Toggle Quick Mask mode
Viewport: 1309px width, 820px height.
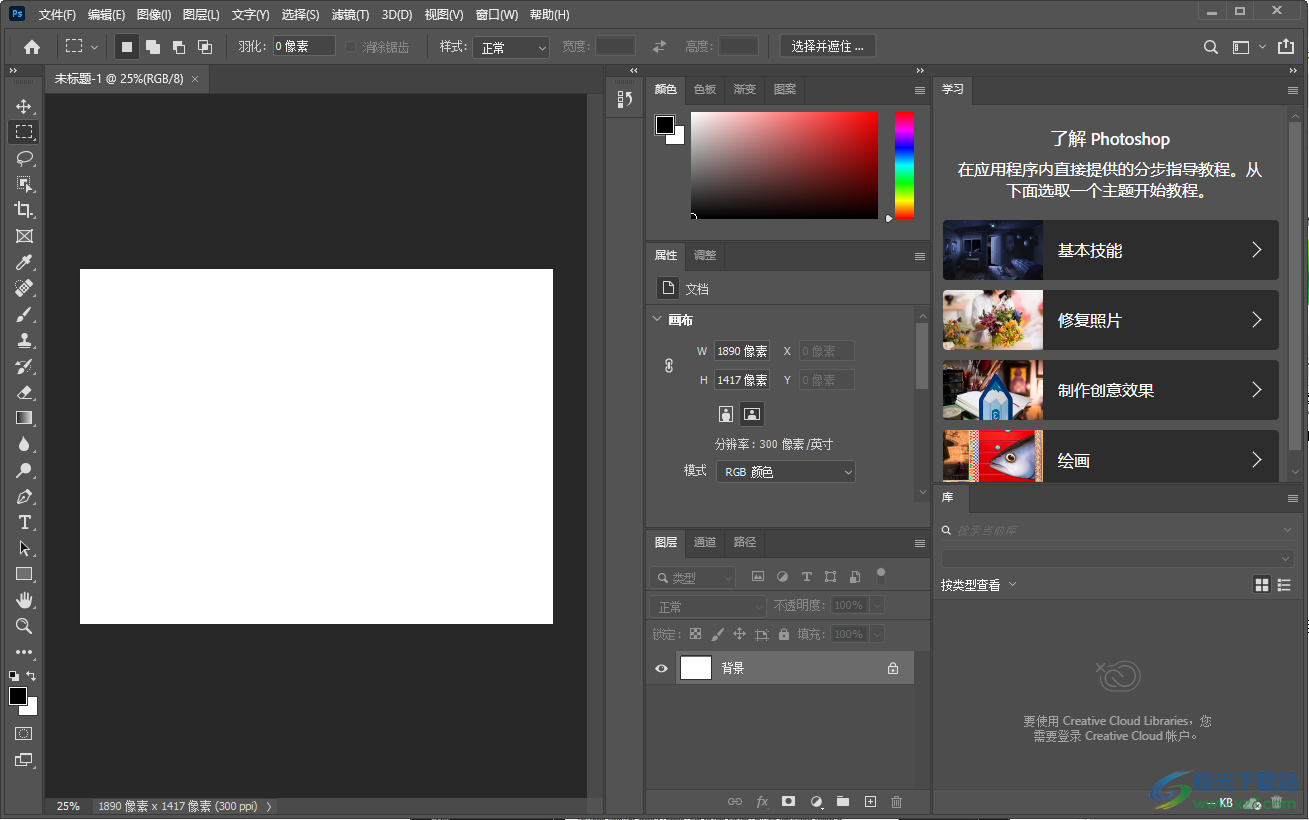pos(24,734)
